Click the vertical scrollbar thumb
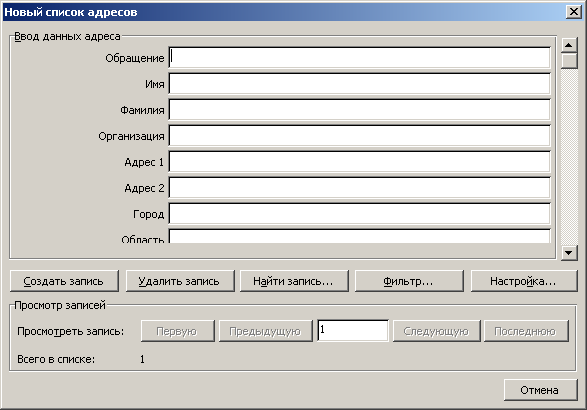This screenshot has width=587, height=410. click(569, 61)
